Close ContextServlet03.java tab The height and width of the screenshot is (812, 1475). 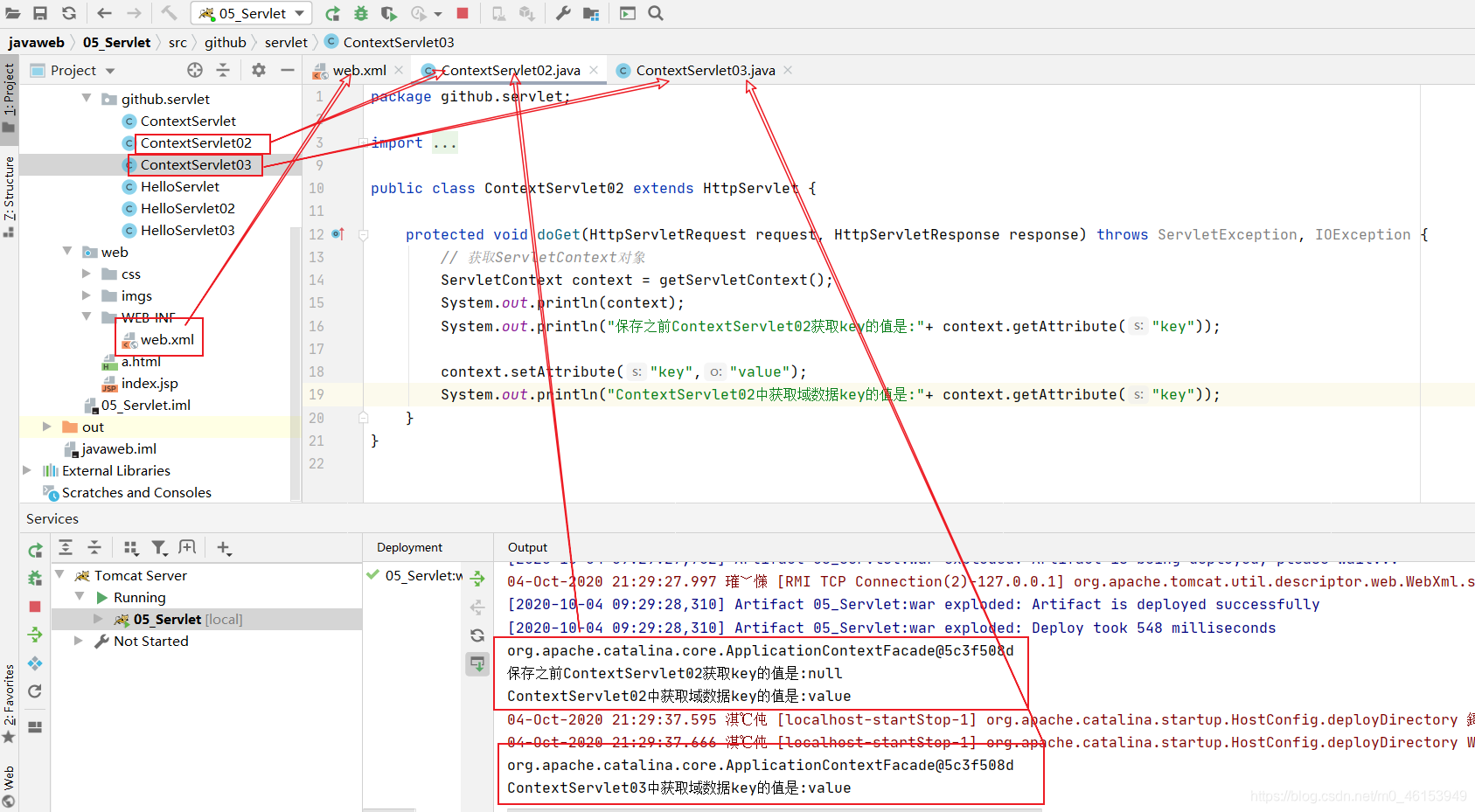coord(788,70)
